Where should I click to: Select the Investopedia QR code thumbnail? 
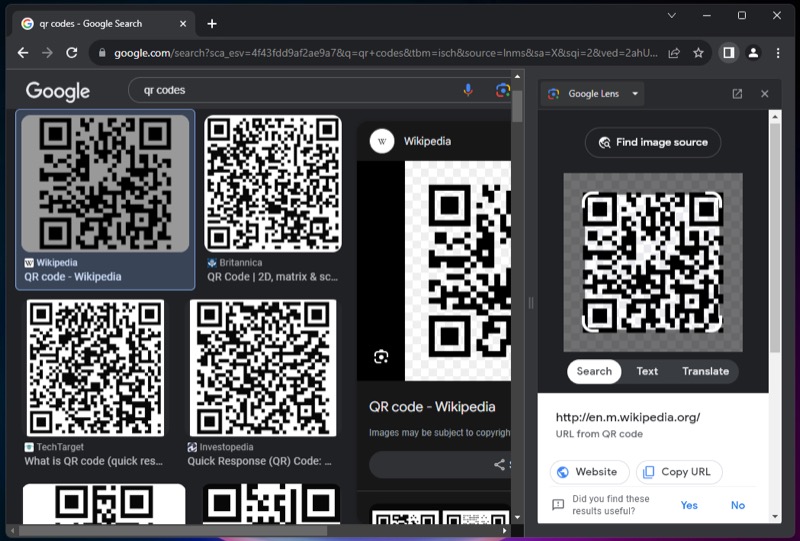pos(263,368)
